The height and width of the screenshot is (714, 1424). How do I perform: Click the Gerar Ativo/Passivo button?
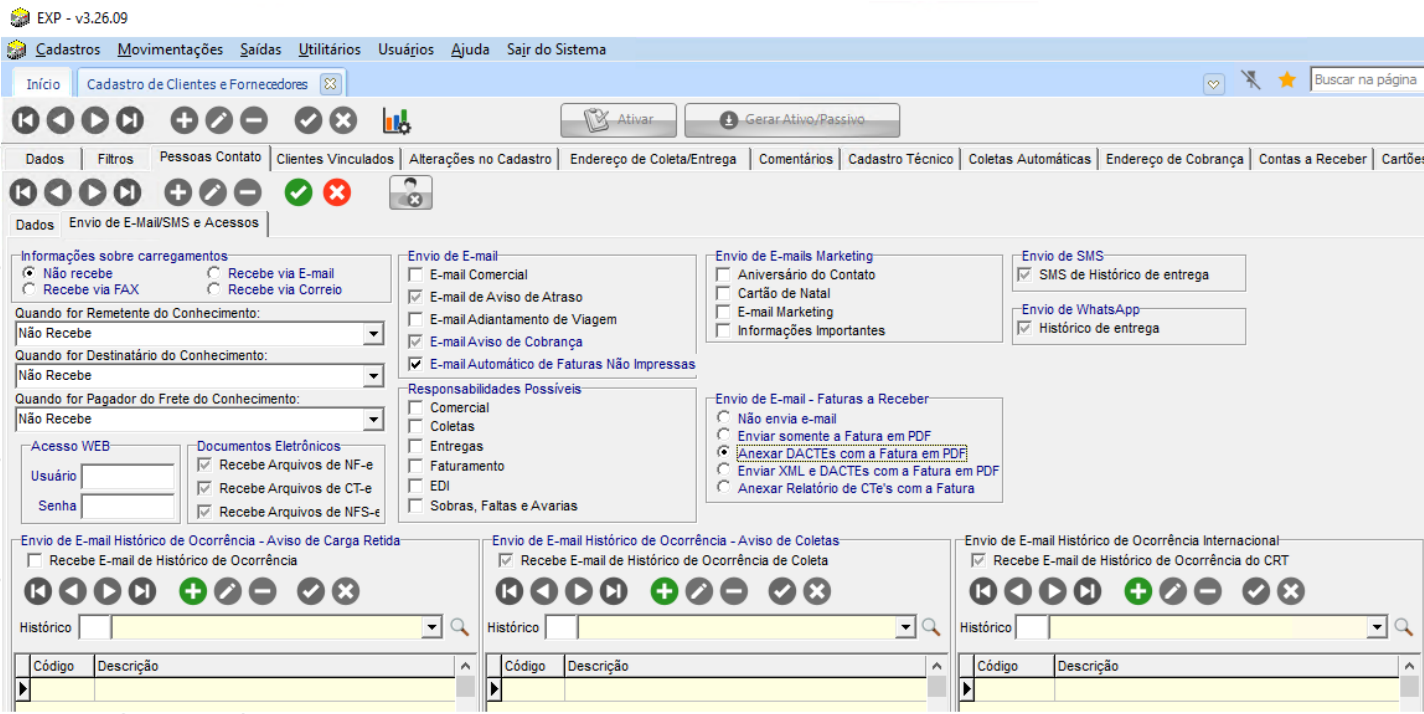[x=792, y=120]
